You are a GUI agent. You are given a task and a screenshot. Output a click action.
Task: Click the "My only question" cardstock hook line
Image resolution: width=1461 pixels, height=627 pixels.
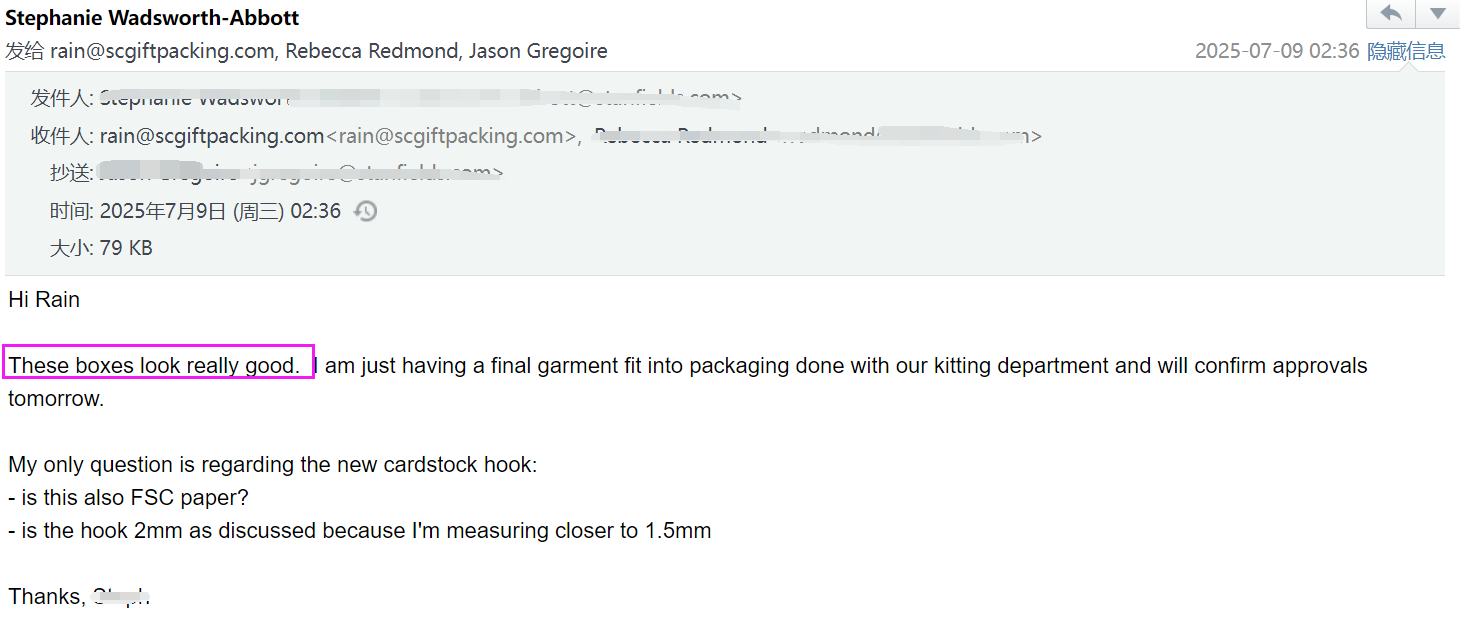273,464
